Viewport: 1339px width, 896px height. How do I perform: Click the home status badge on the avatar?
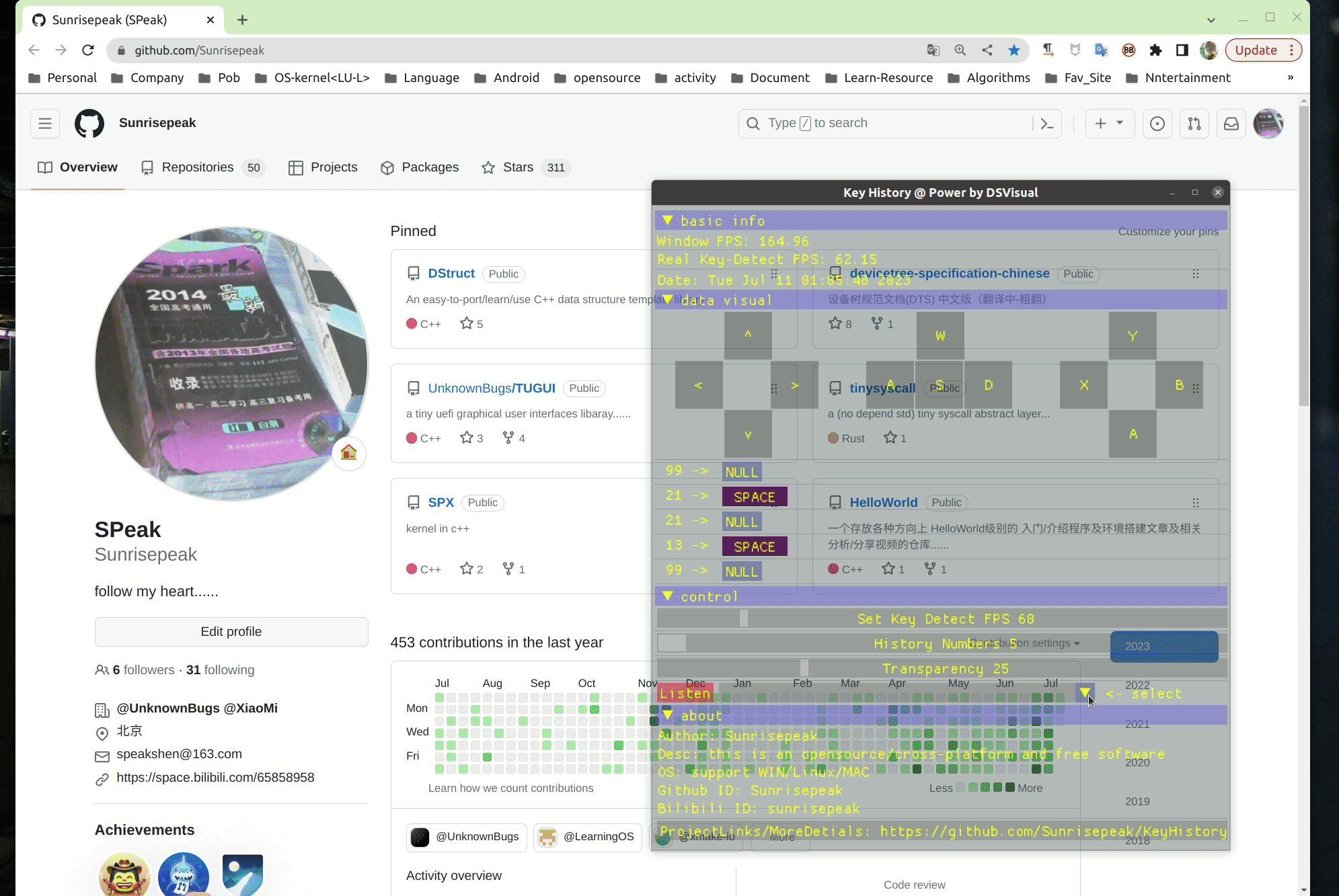[x=348, y=454]
